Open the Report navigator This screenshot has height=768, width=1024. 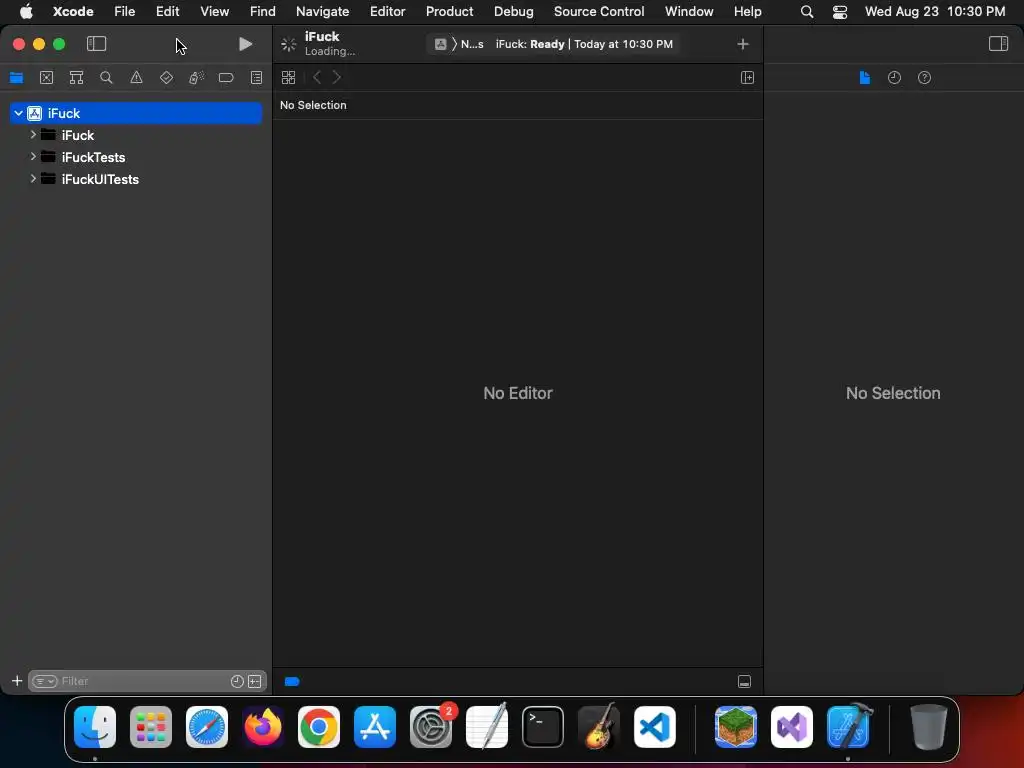[257, 78]
